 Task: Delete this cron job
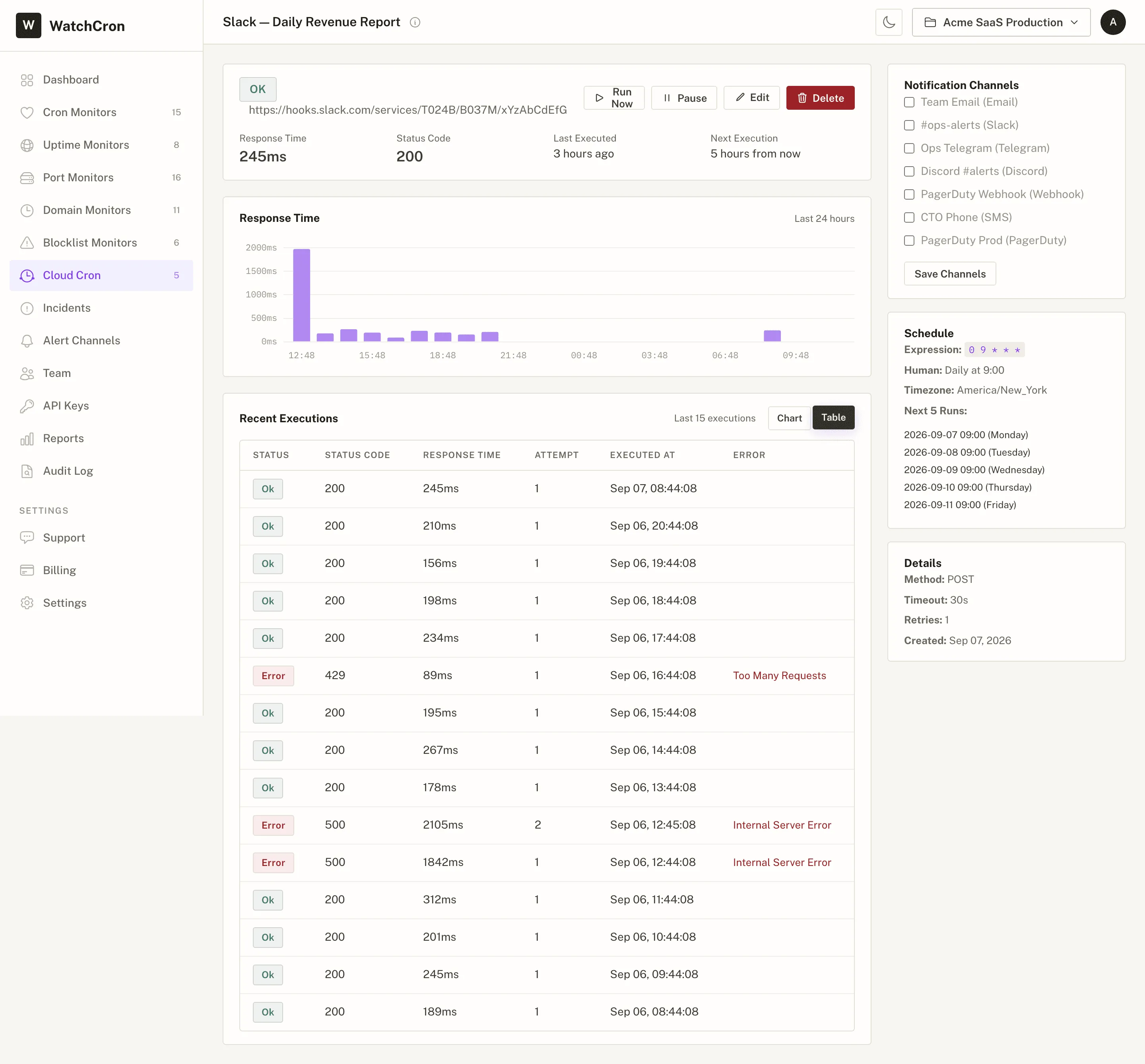coord(820,98)
